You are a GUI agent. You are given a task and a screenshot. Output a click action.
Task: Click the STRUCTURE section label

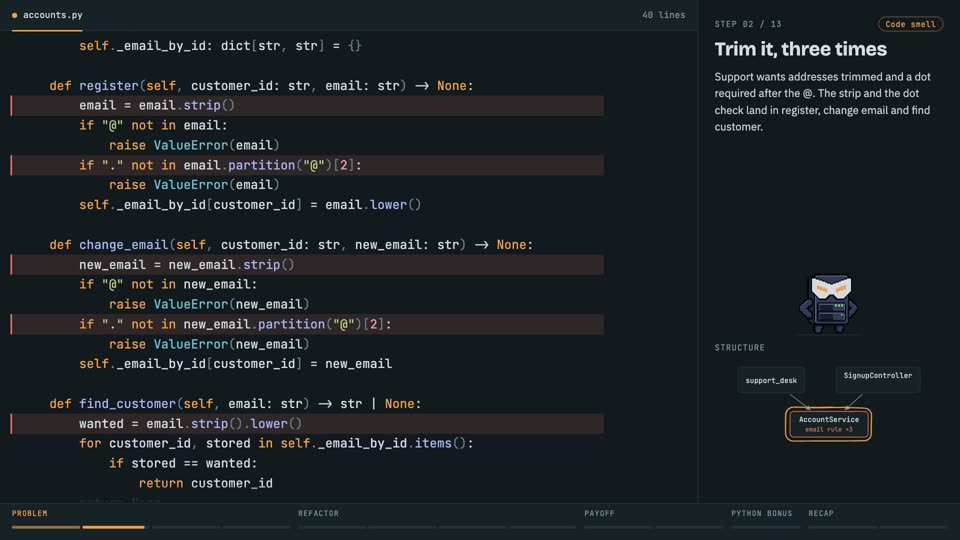pyautogui.click(x=740, y=348)
